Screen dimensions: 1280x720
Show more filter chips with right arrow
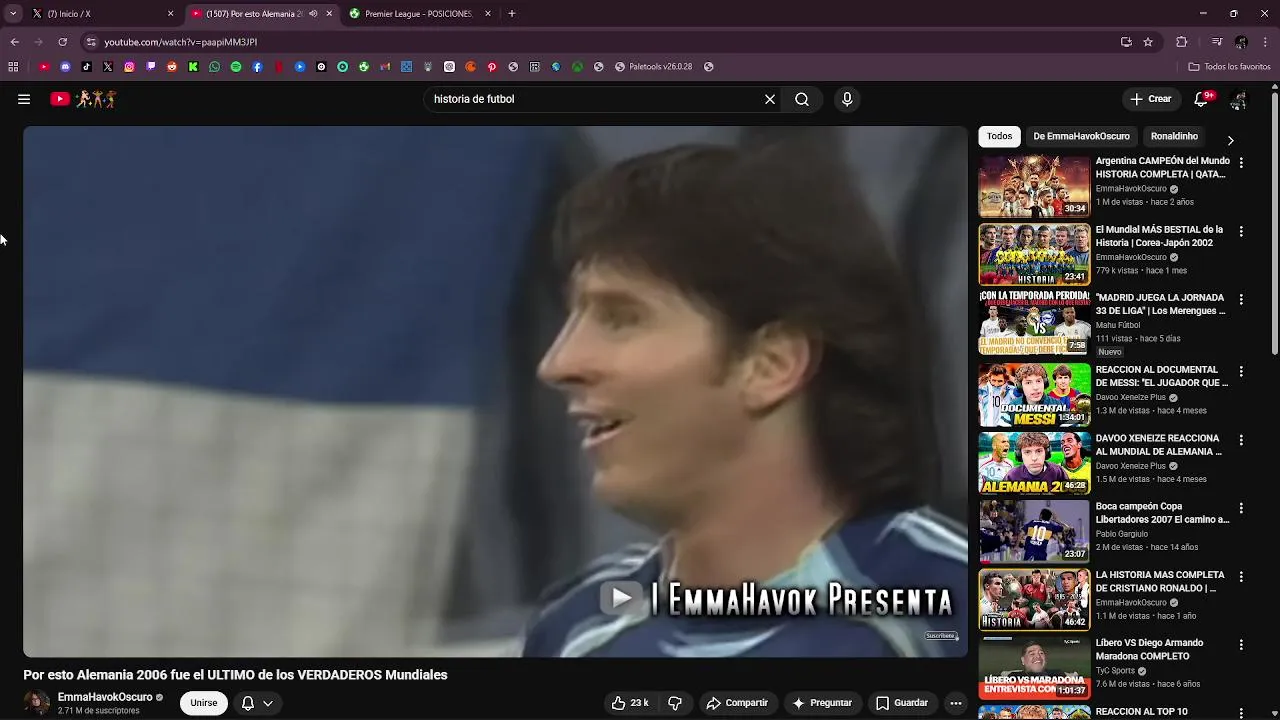[x=1230, y=140]
